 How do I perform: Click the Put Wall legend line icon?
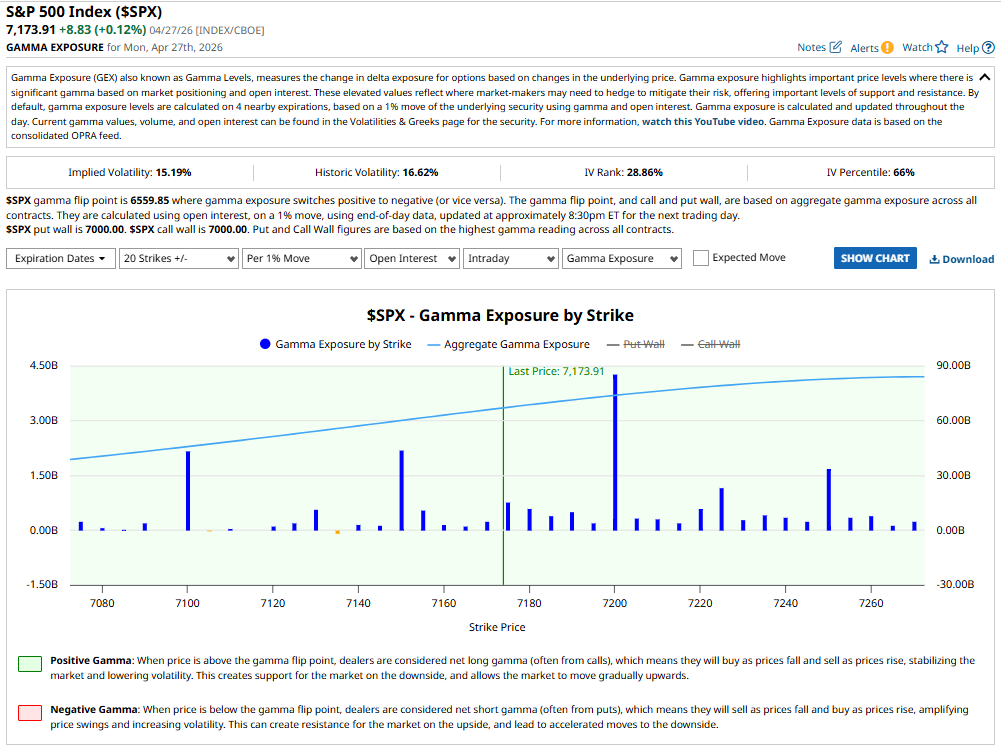[612, 344]
